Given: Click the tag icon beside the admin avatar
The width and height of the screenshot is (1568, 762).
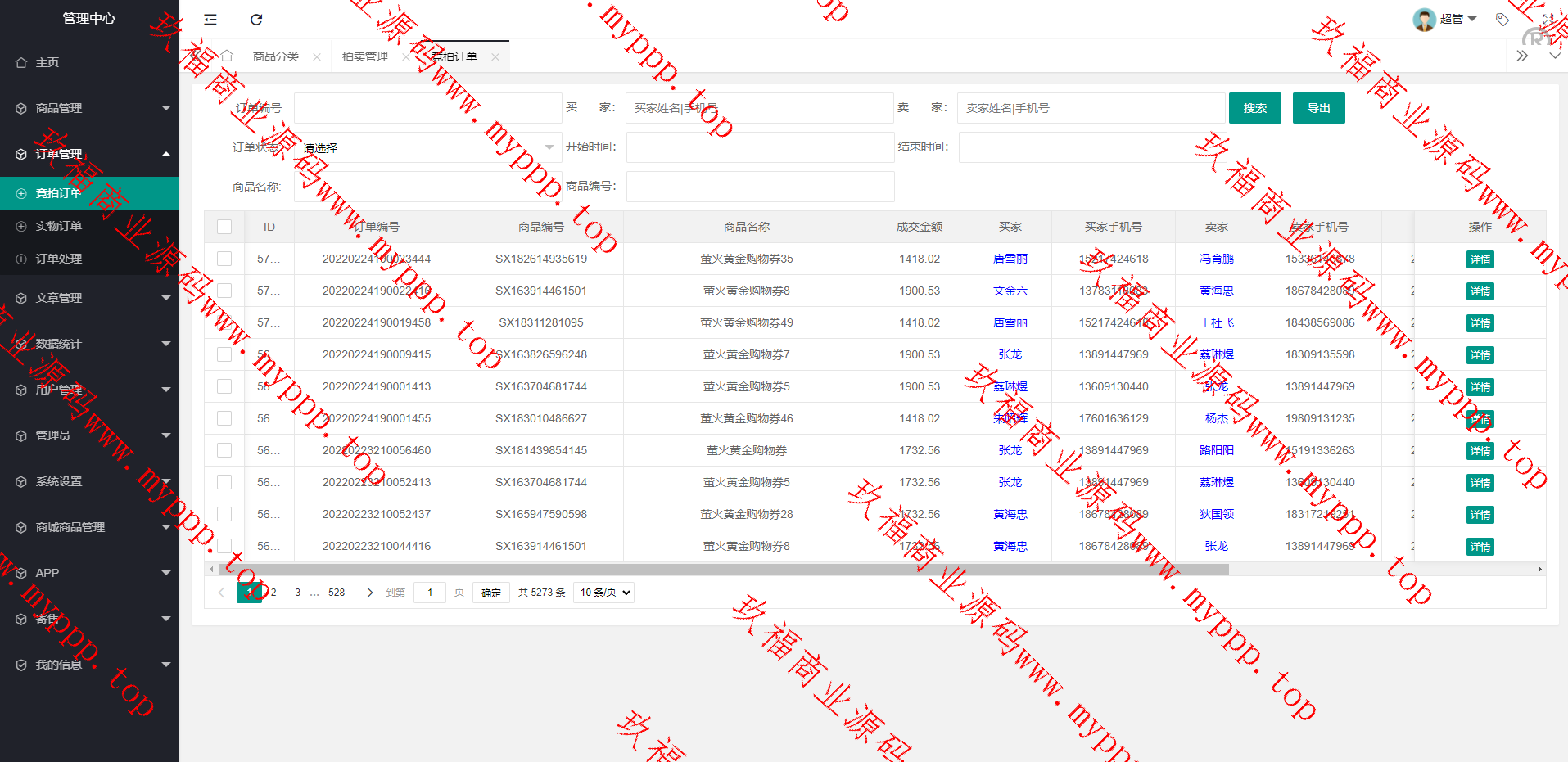Looking at the screenshot, I should 1502,19.
